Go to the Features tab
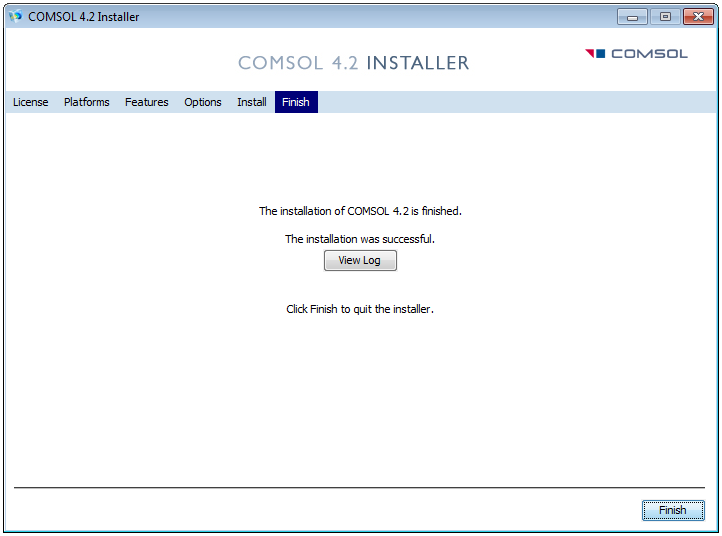 coord(146,102)
